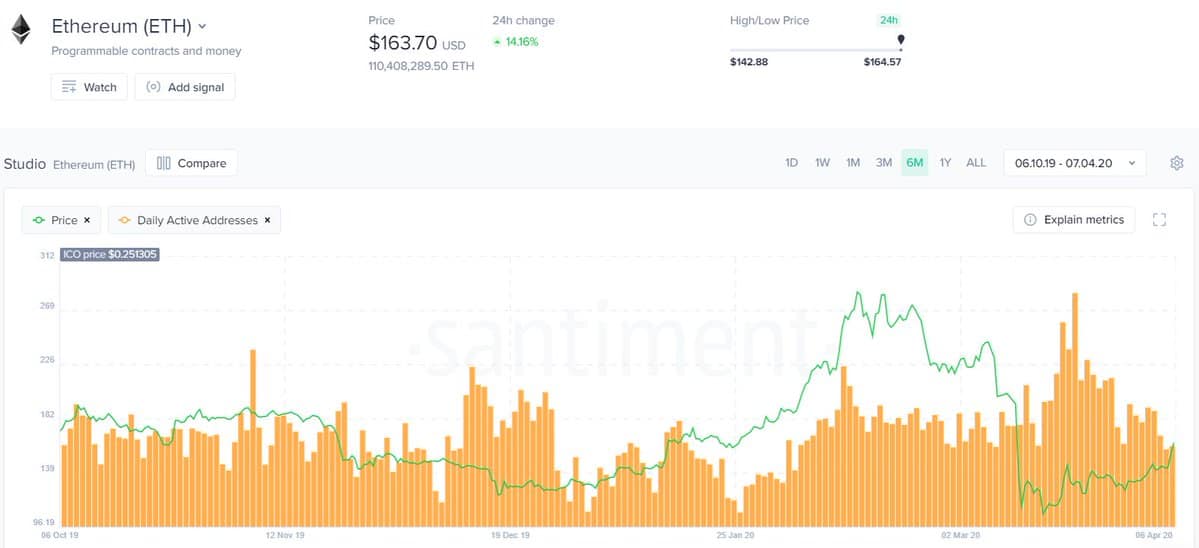Viewport: 1199px width, 548px height.
Task: Select the 1D time range
Action: click(791, 163)
